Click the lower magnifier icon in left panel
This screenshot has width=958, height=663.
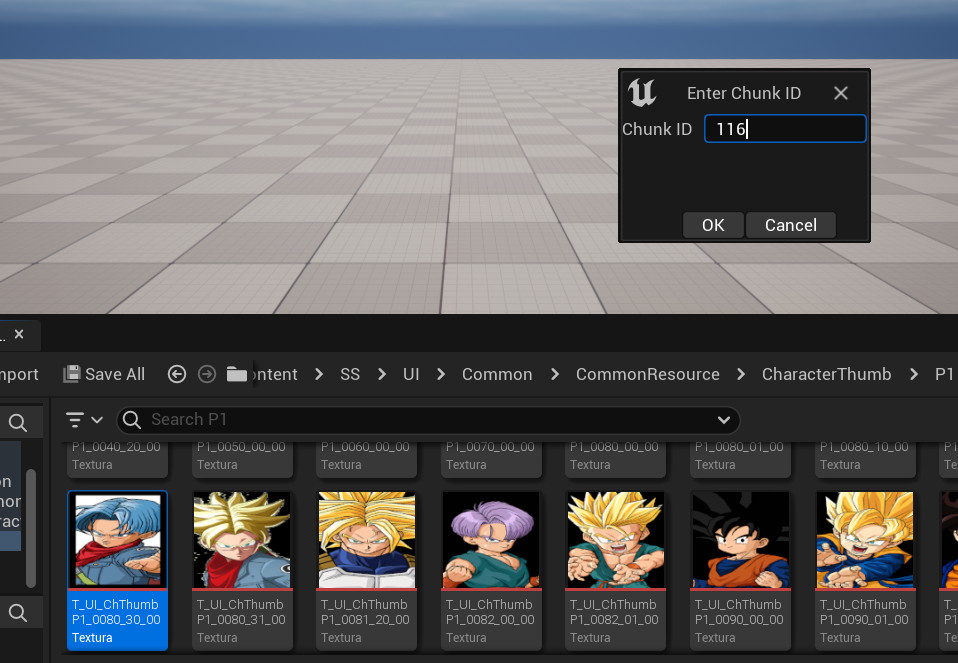(18, 612)
